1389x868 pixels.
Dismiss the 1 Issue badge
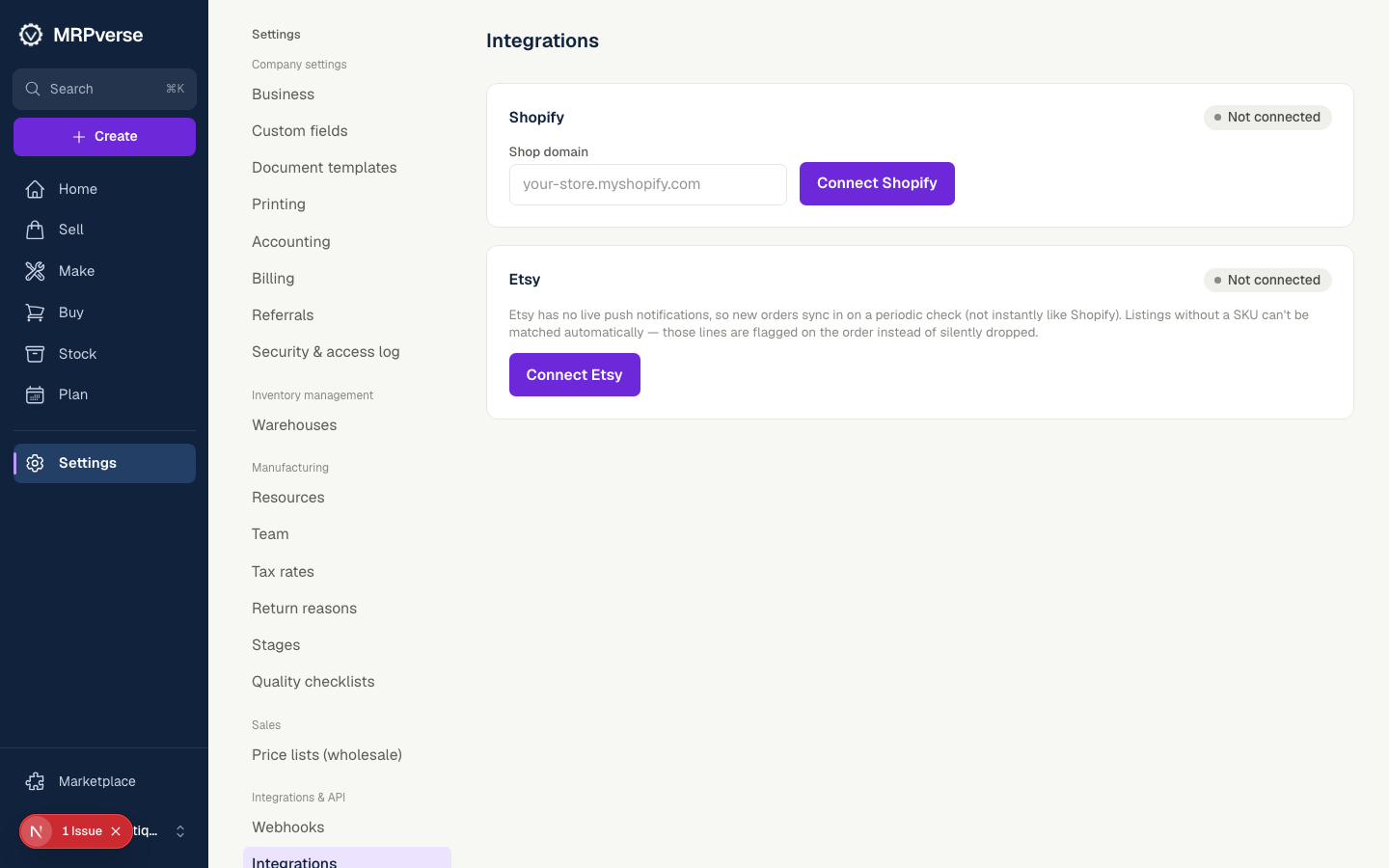[116, 831]
